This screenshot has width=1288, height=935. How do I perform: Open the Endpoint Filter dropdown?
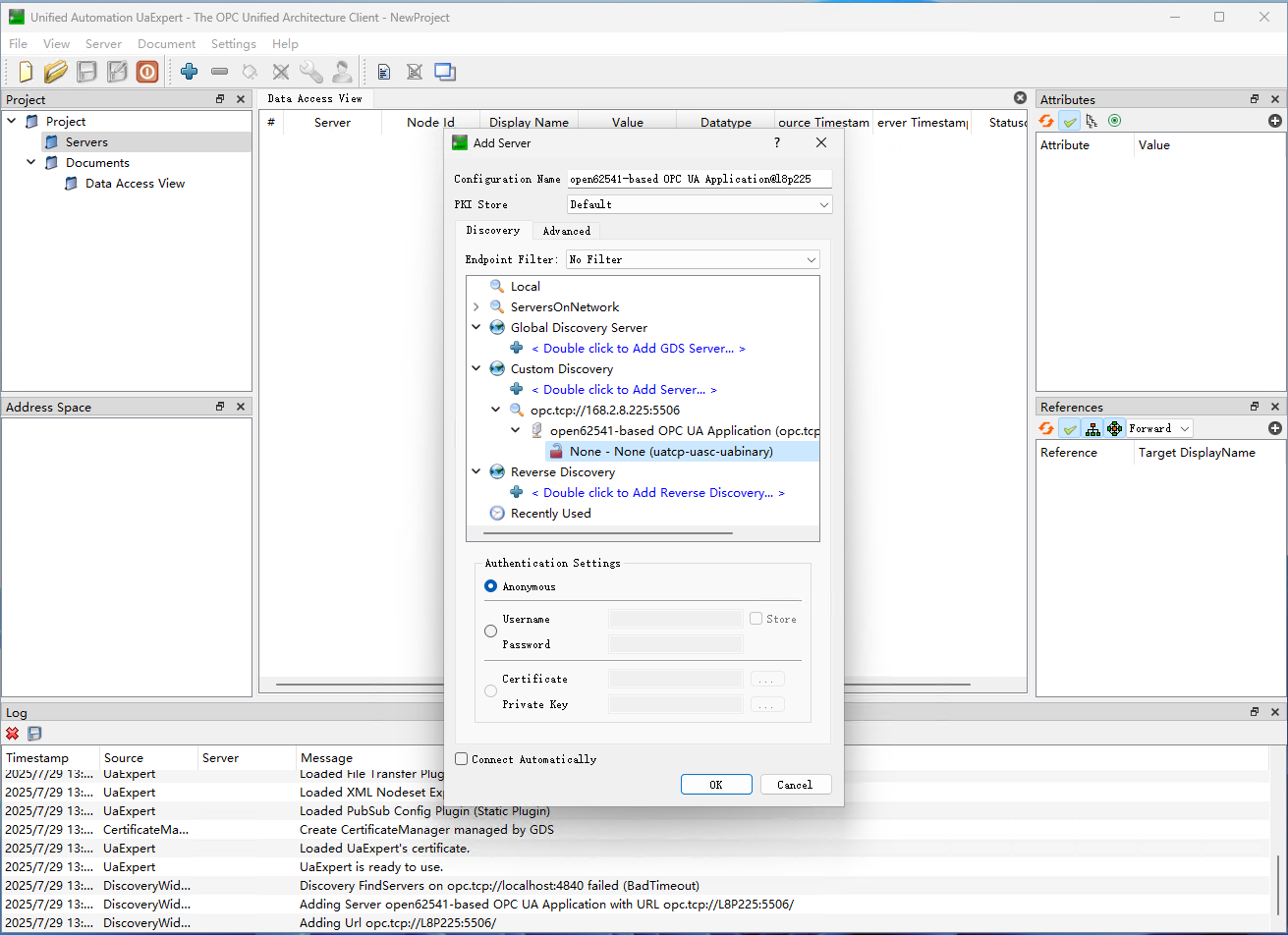pyautogui.click(x=693, y=259)
